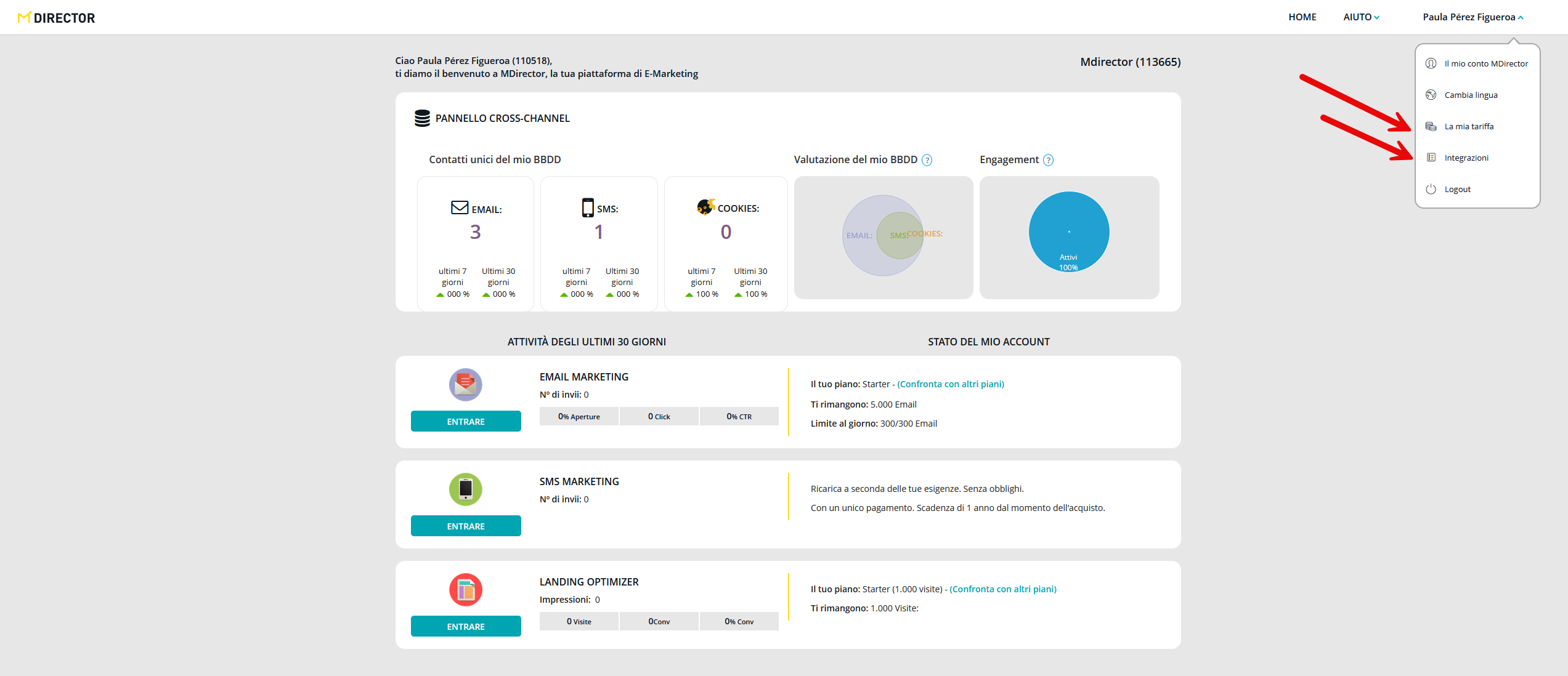Click the help icon next to Engagement
1568x676 pixels.
(1048, 160)
